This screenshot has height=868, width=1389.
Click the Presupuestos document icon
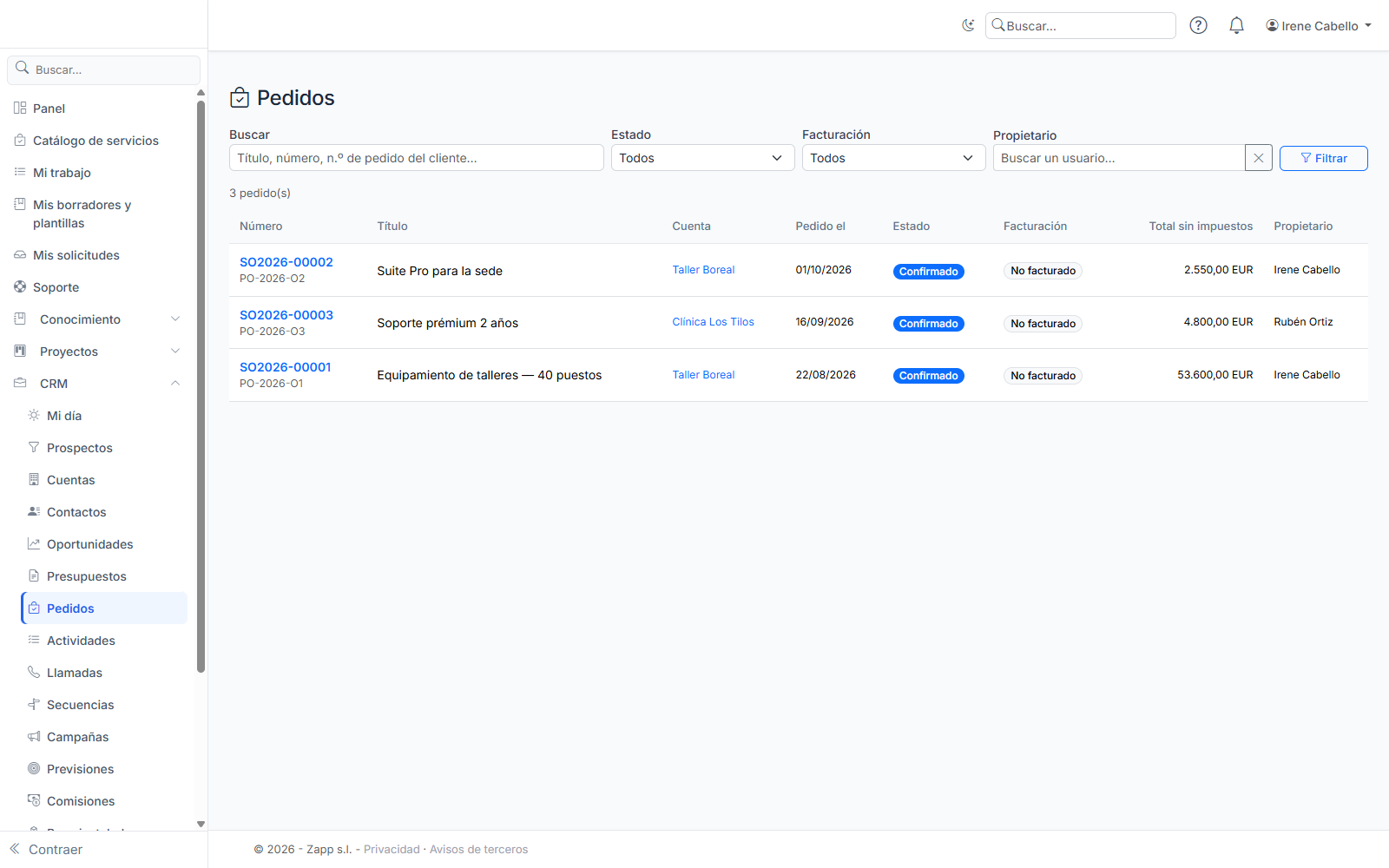tap(34, 576)
